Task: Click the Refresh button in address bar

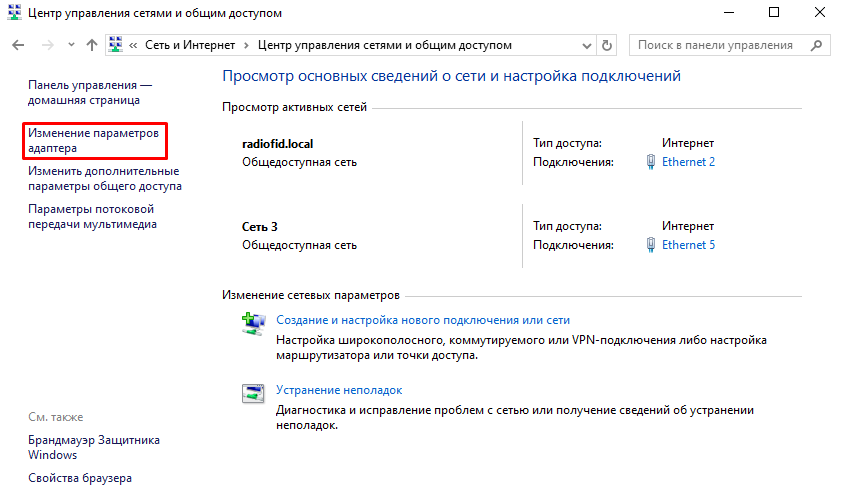Action: [607, 45]
